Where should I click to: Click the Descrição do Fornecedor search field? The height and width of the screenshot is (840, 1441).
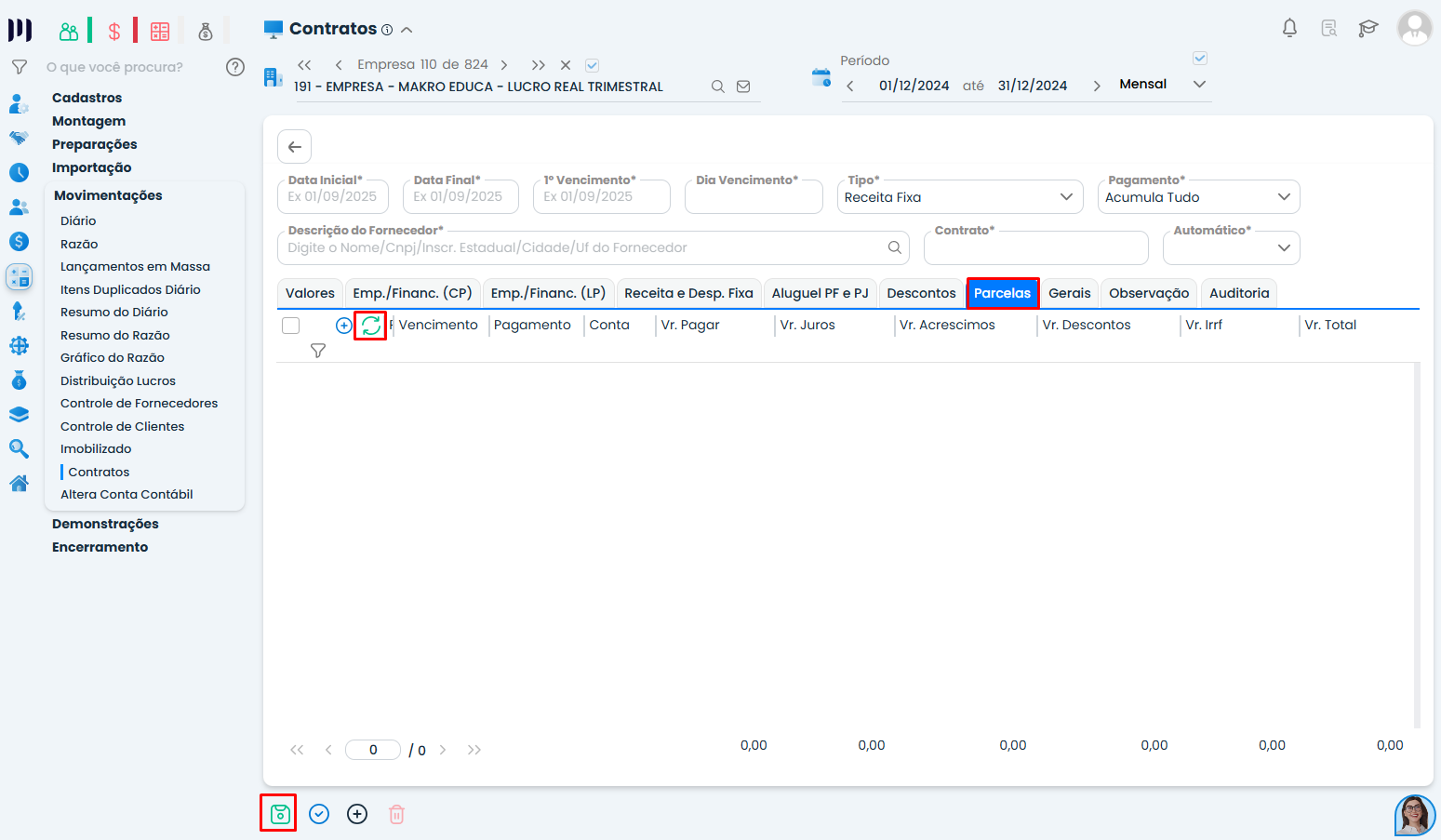pos(581,248)
